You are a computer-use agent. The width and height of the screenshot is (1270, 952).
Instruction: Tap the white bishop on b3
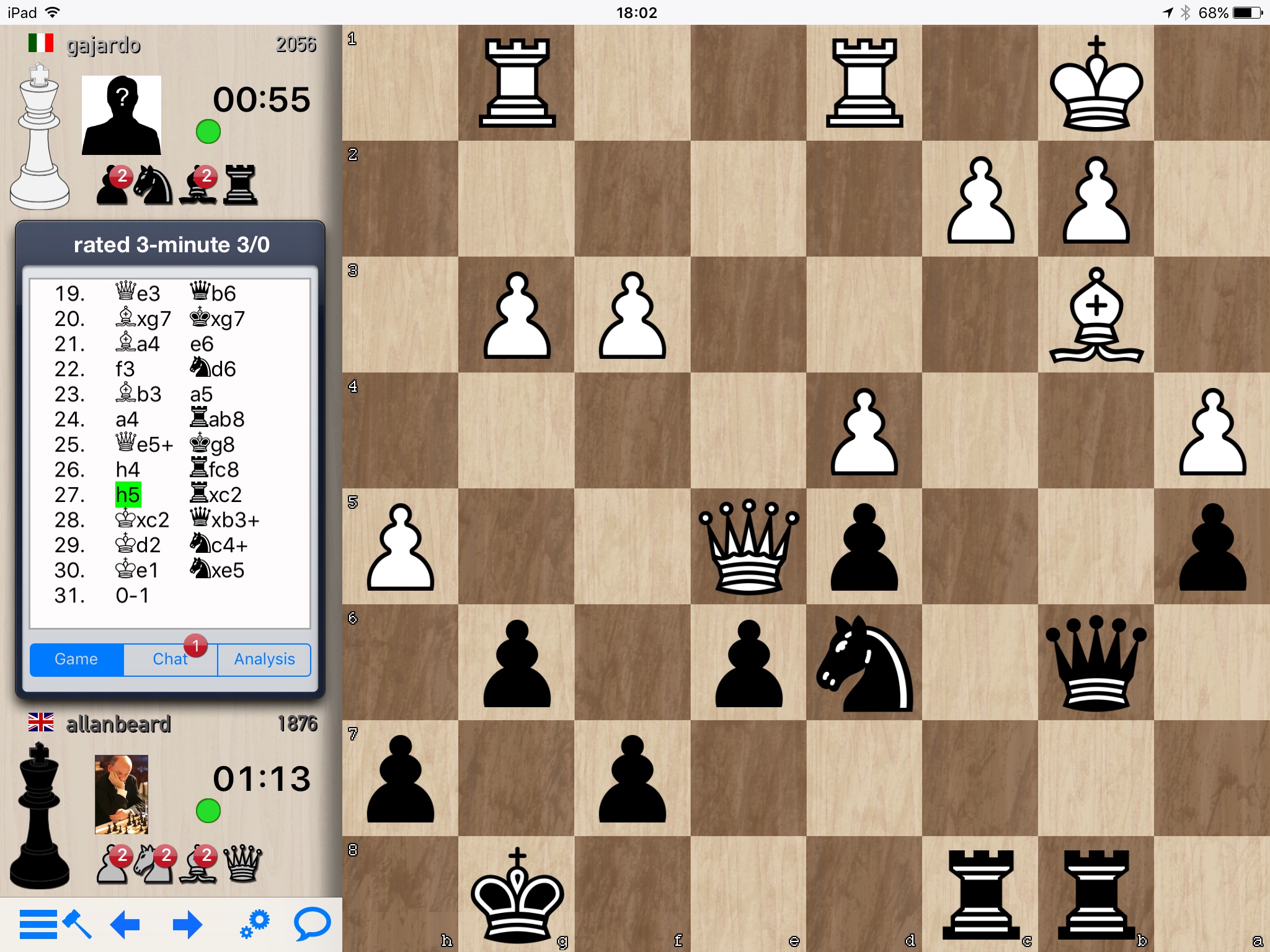tap(1096, 315)
